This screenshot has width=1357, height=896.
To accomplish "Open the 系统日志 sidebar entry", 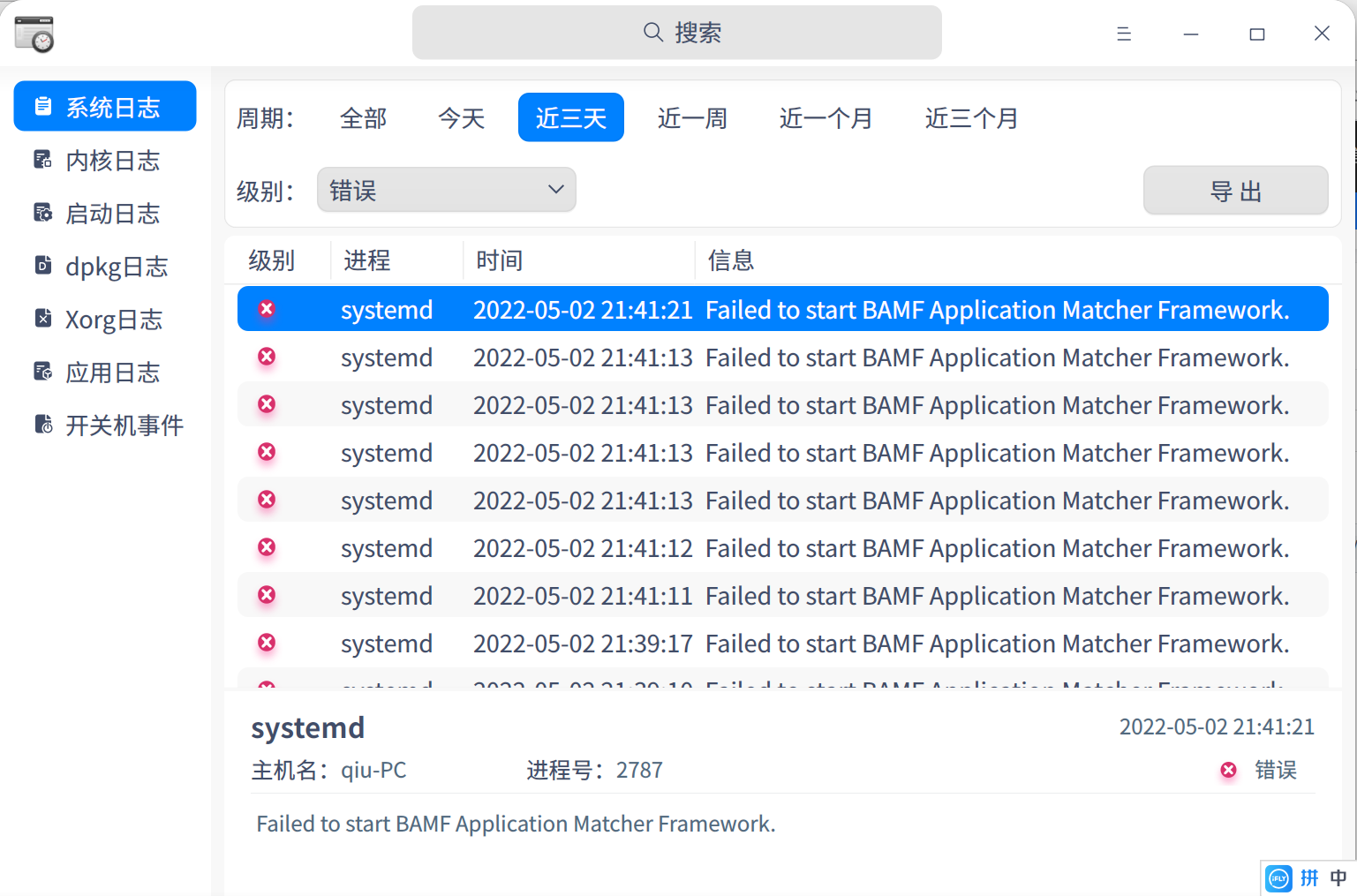I will click(x=104, y=106).
